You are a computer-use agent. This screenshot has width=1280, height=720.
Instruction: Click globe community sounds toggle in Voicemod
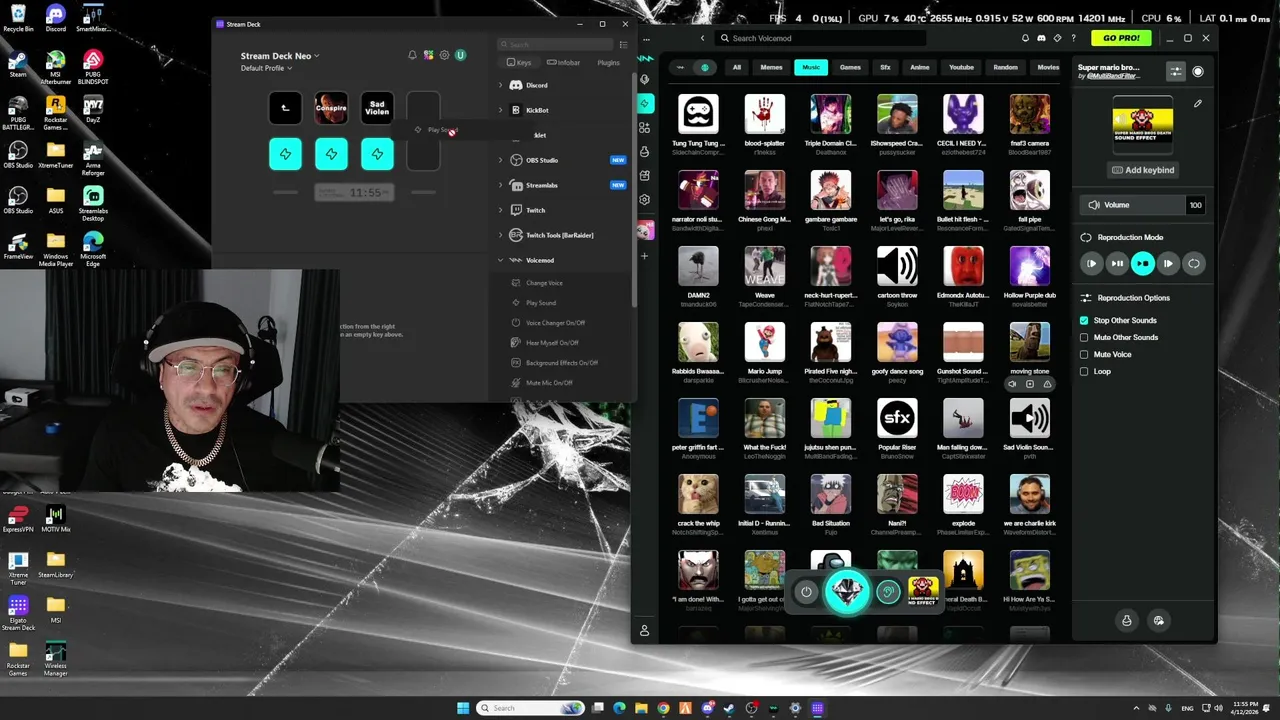pyautogui.click(x=705, y=67)
